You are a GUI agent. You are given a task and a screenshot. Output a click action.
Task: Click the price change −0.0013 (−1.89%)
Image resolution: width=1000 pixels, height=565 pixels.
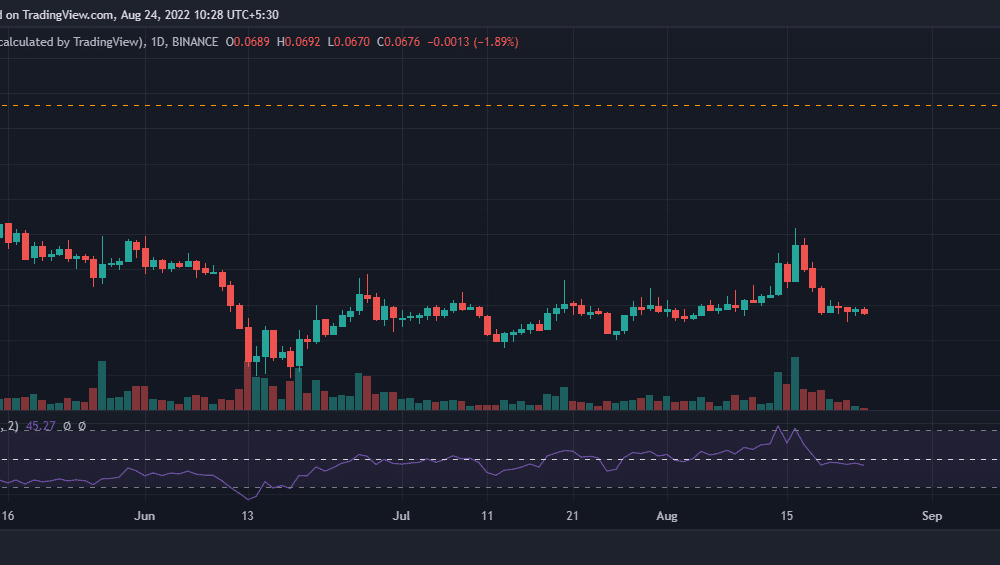[473, 42]
